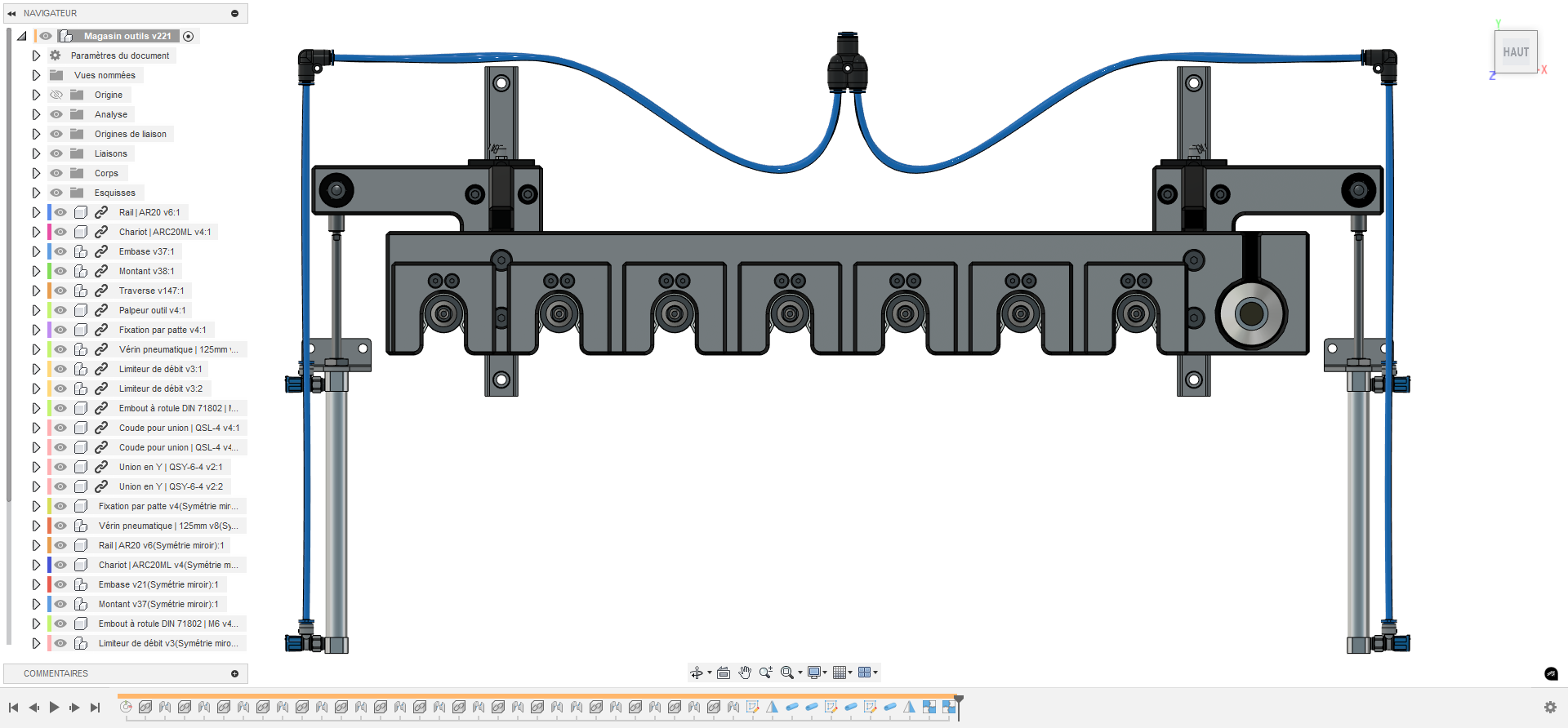Open the Viewports layout dropdown arrow
Viewport: 1568px width, 728px height.
pos(875,673)
